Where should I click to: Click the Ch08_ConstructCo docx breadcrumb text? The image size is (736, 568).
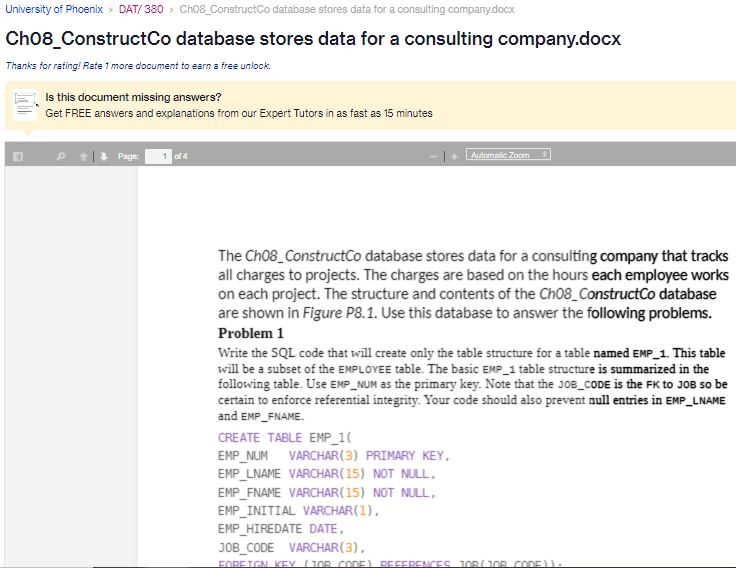pyautogui.click(x=347, y=9)
